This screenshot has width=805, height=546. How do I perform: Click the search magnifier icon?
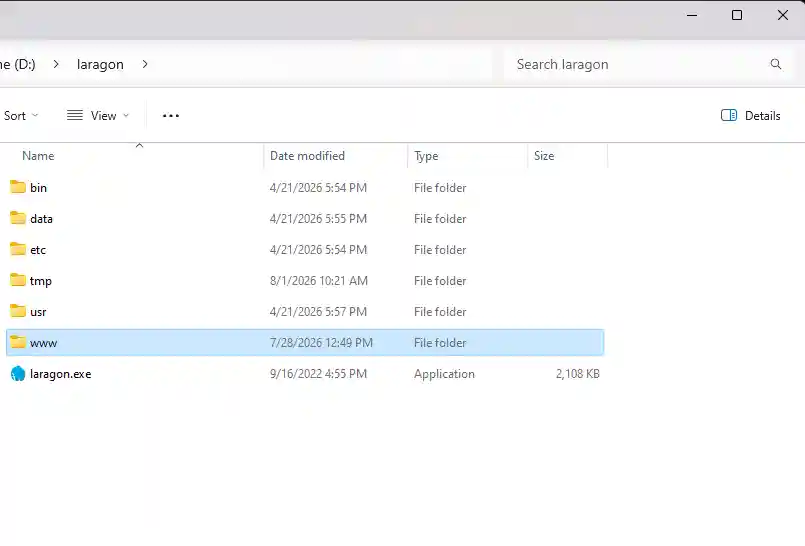(x=776, y=64)
